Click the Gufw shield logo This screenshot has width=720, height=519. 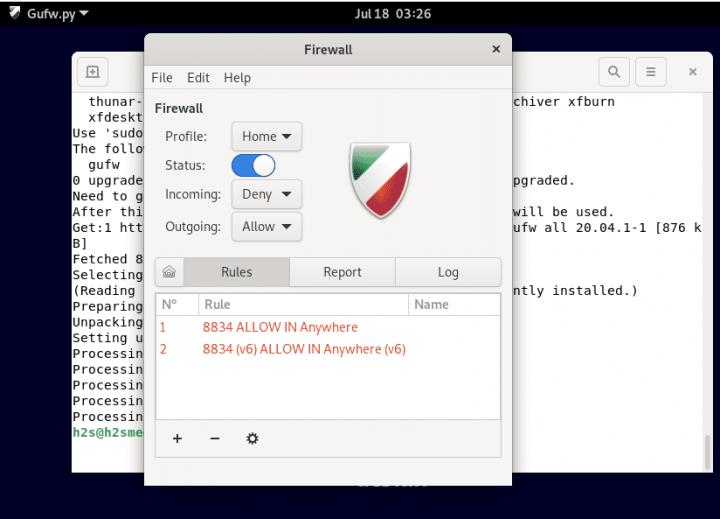click(381, 180)
